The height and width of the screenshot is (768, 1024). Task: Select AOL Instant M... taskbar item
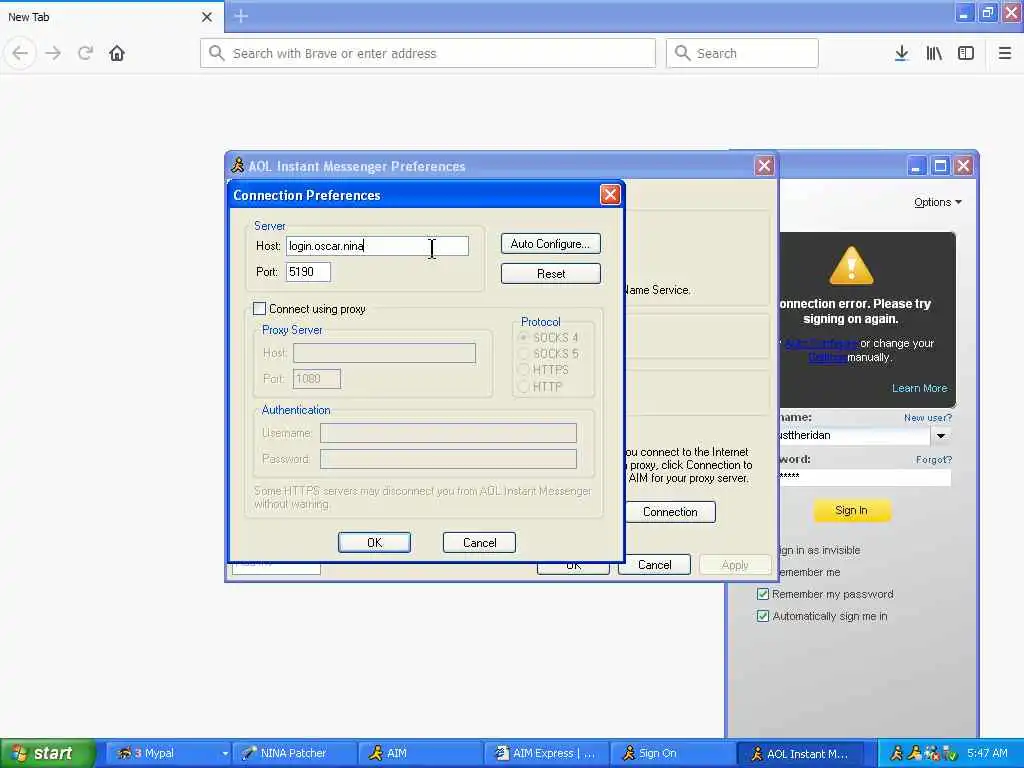(x=800, y=754)
